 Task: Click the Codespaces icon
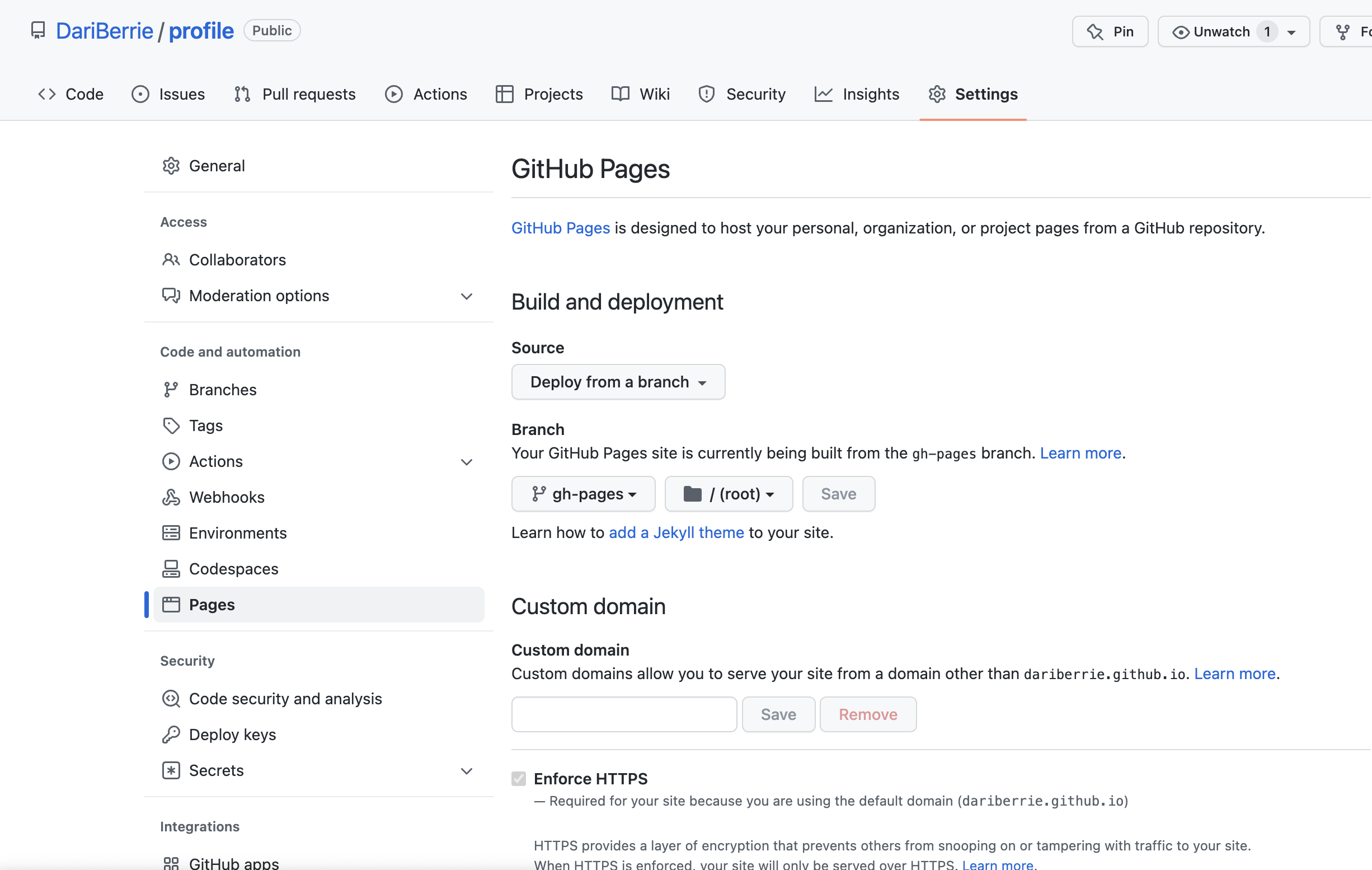(x=171, y=569)
